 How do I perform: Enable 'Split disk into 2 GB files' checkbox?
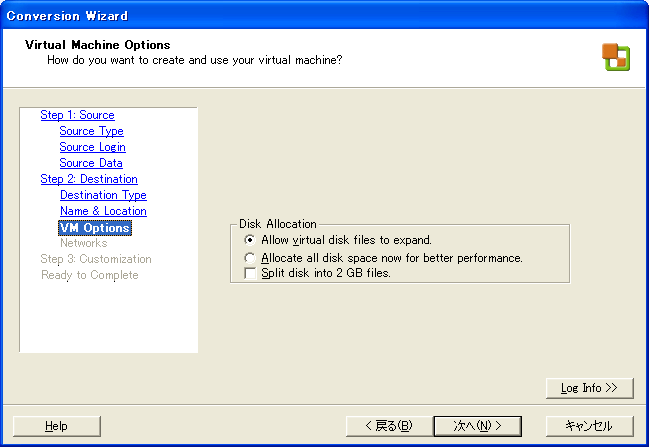click(x=250, y=272)
